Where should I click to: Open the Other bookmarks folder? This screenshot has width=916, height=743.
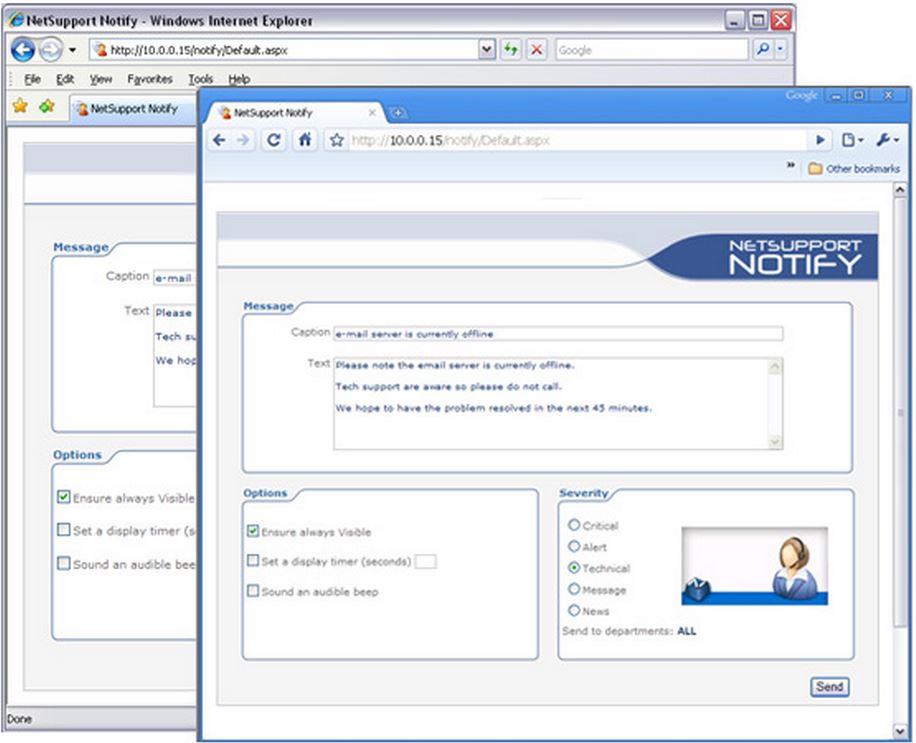pyautogui.click(x=854, y=169)
